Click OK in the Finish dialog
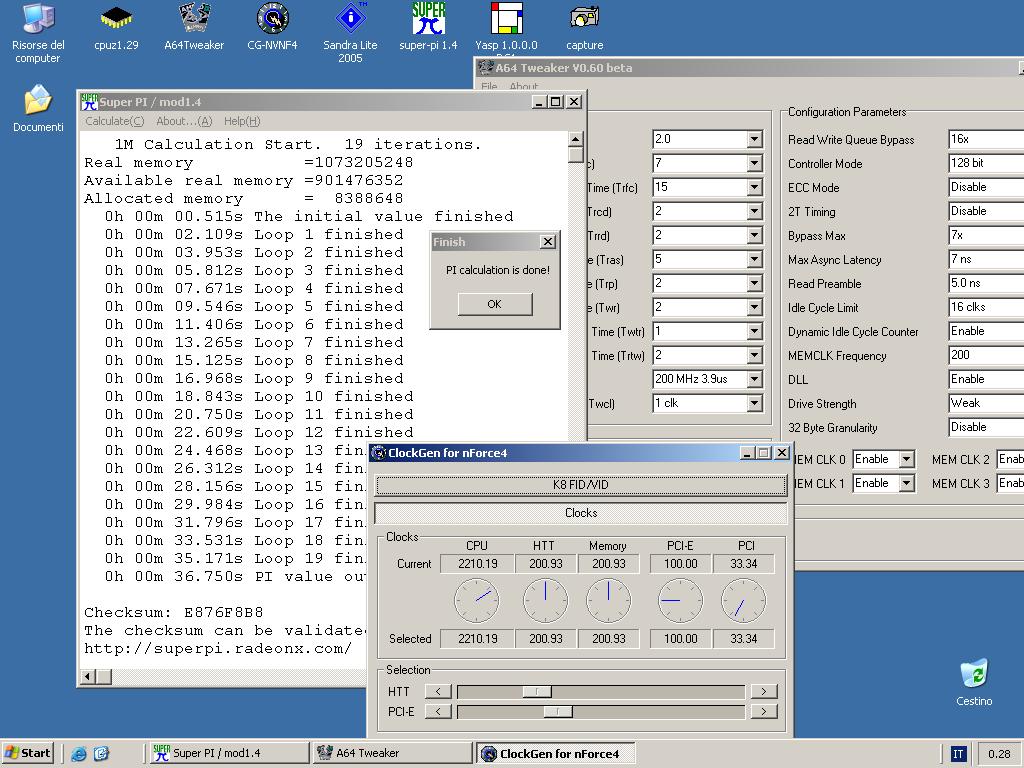 [x=494, y=304]
